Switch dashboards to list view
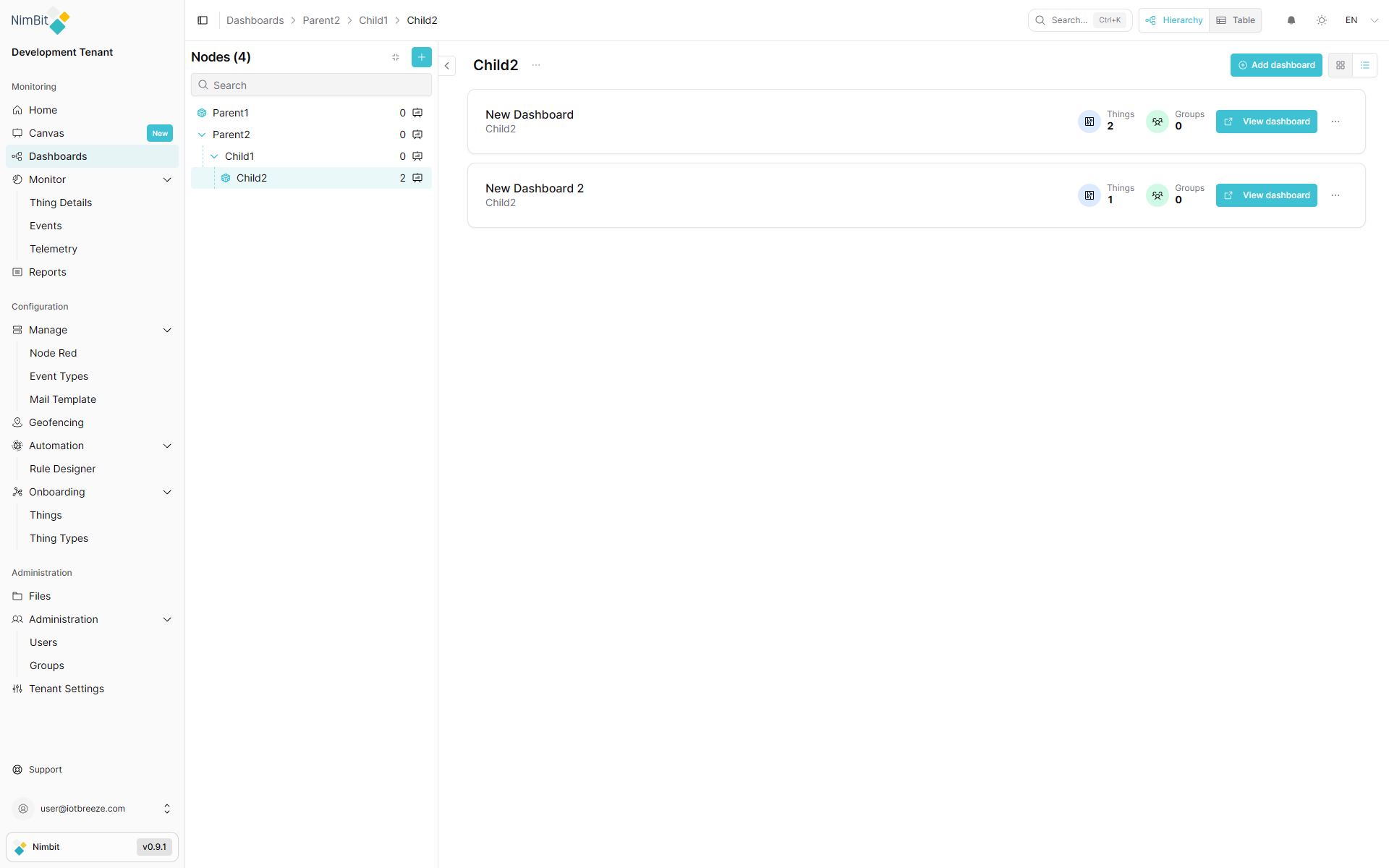1389x868 pixels. (1366, 65)
